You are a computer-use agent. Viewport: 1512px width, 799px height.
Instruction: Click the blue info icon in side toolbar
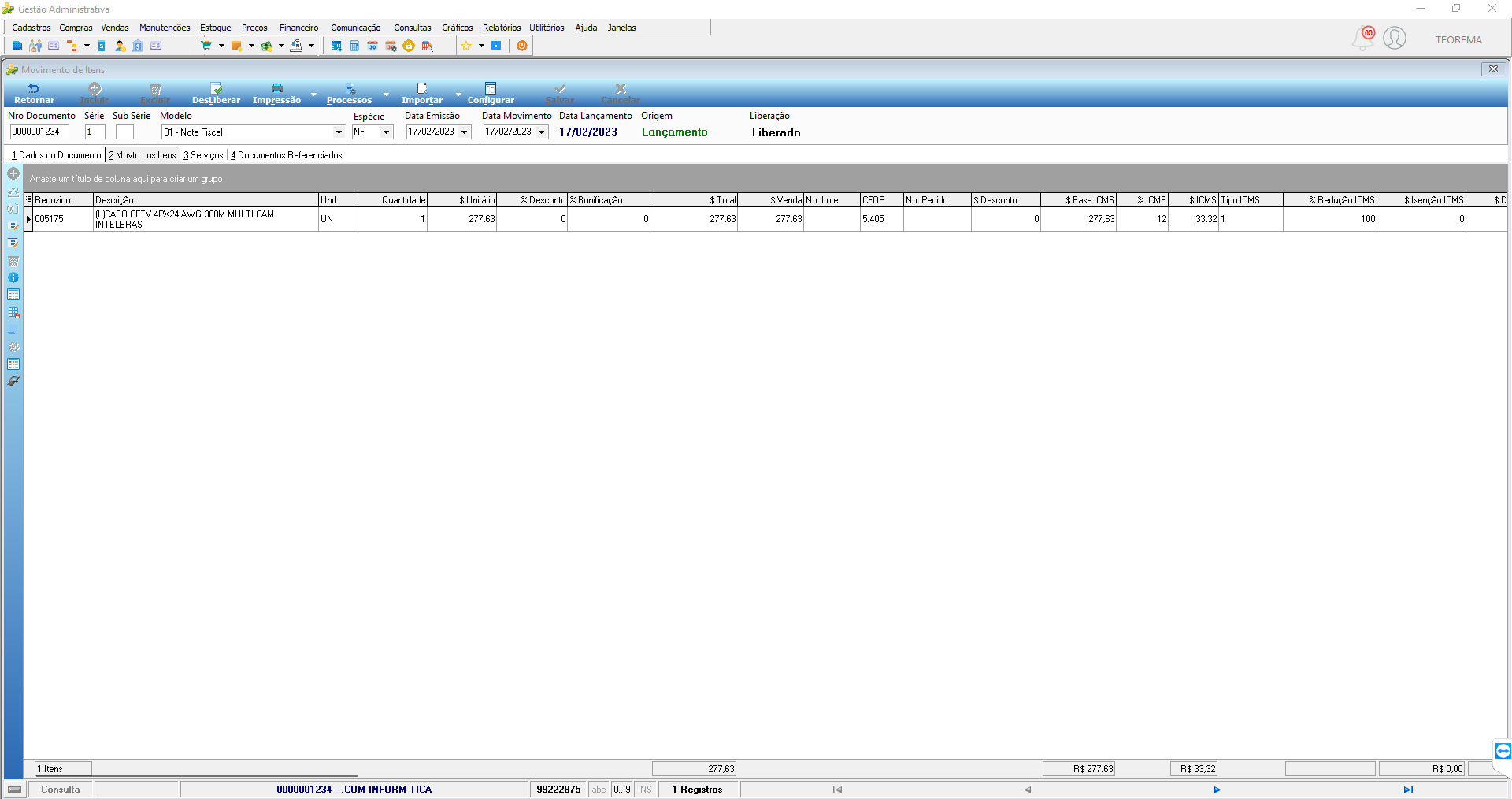click(13, 277)
